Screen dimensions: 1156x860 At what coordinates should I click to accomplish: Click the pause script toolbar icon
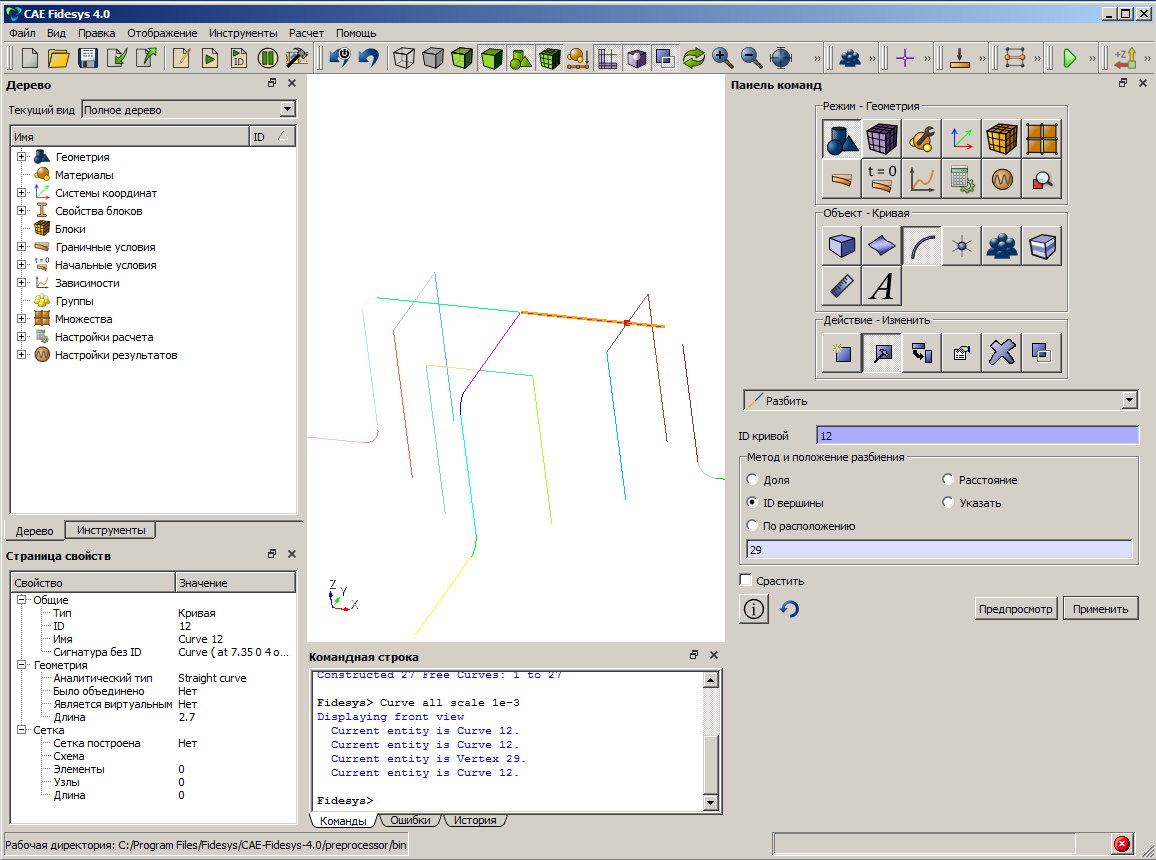pyautogui.click(x=268, y=58)
